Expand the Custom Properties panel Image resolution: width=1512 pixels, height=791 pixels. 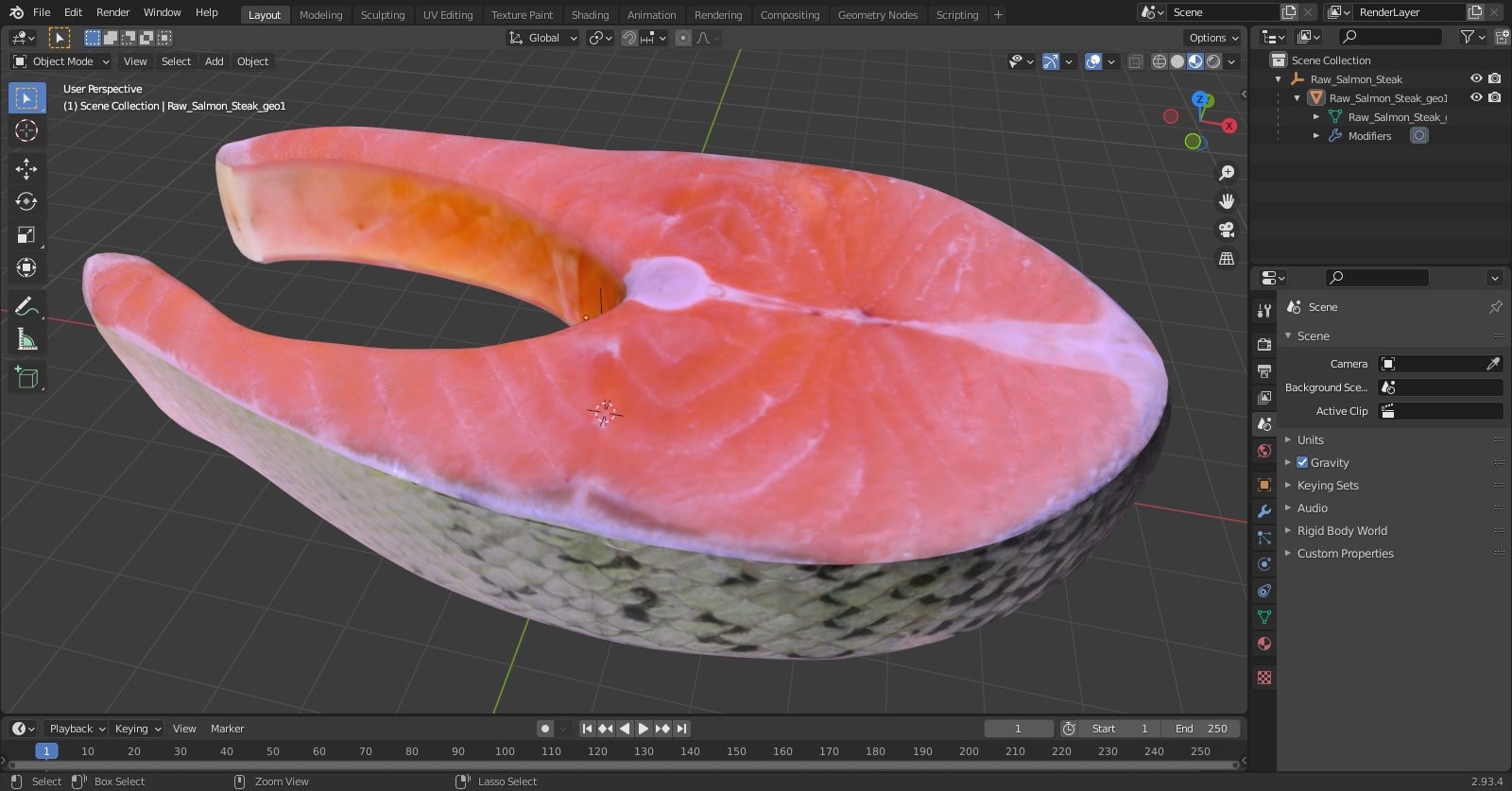pos(1345,553)
